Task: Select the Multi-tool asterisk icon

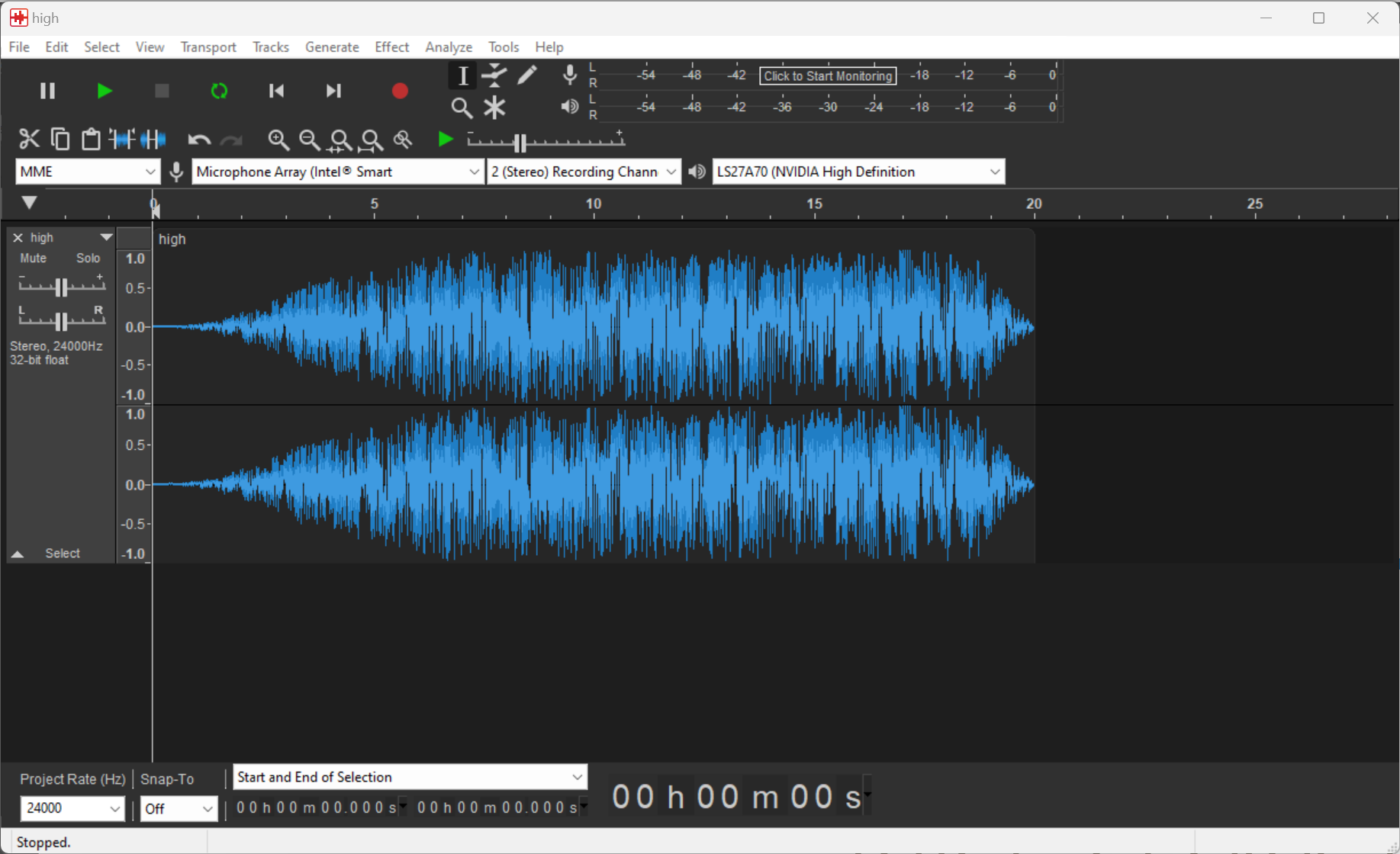Action: click(495, 108)
